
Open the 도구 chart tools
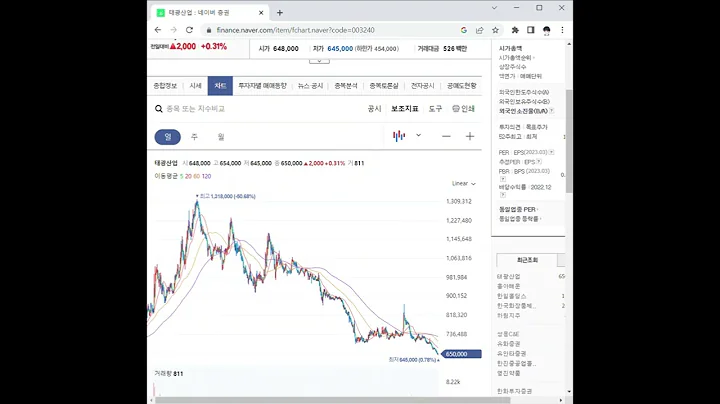pos(435,109)
